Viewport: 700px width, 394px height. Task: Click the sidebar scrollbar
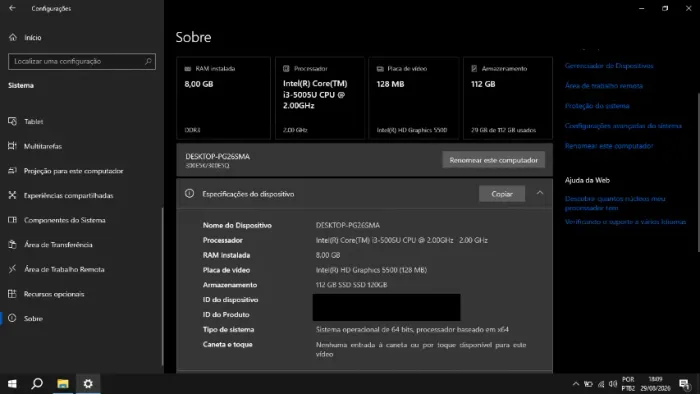pos(162,286)
